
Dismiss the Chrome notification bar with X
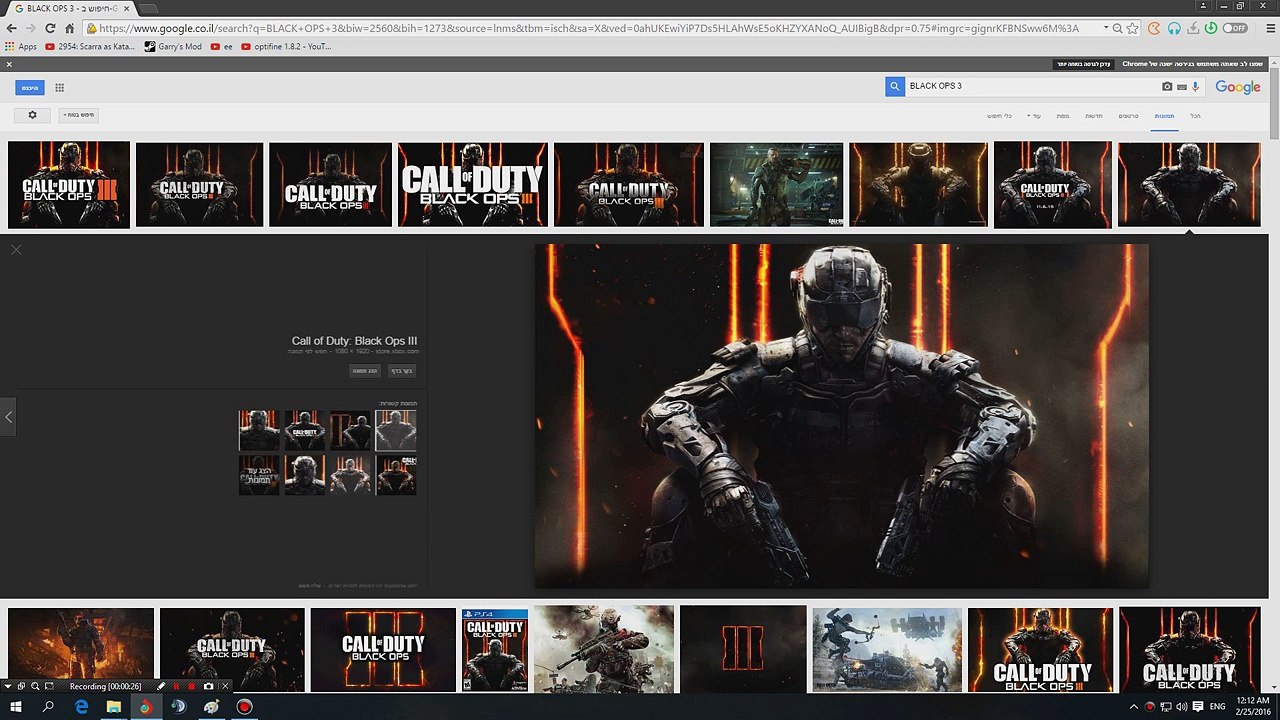pos(9,64)
